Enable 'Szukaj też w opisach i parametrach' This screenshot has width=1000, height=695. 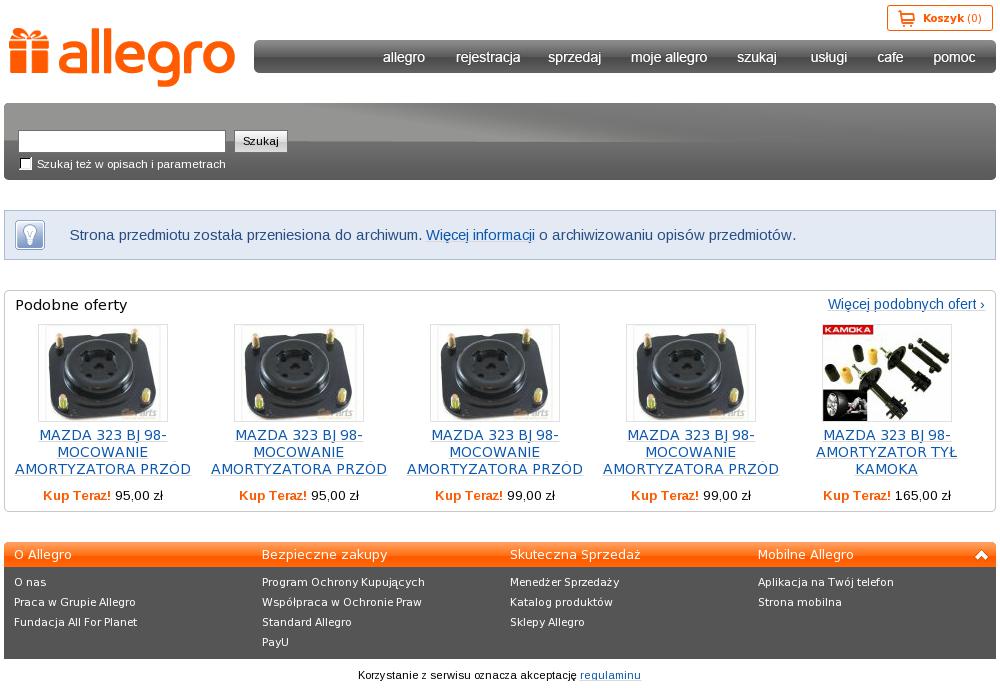point(26,164)
